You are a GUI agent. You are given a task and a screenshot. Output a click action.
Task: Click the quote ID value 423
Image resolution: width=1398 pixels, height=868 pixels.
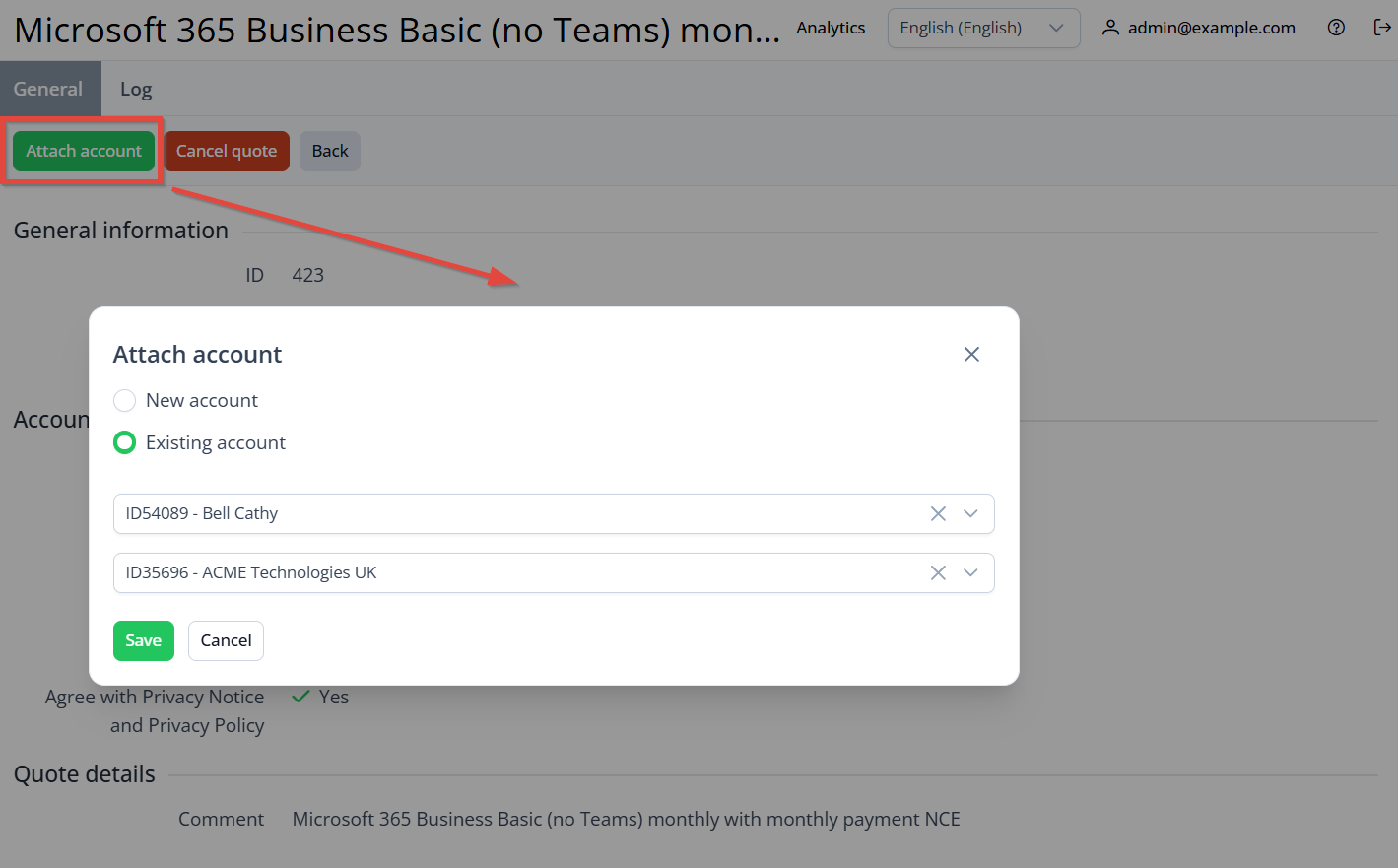point(308,275)
